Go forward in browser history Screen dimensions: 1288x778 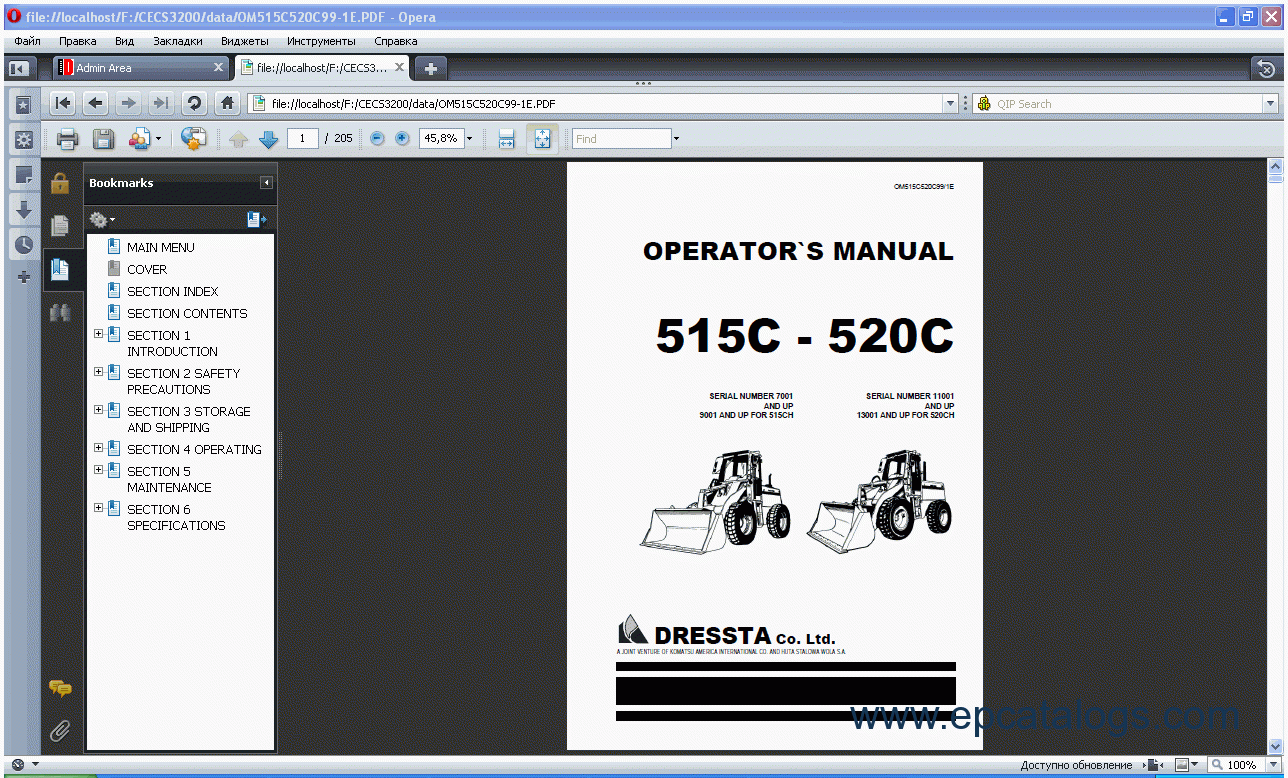click(x=128, y=103)
